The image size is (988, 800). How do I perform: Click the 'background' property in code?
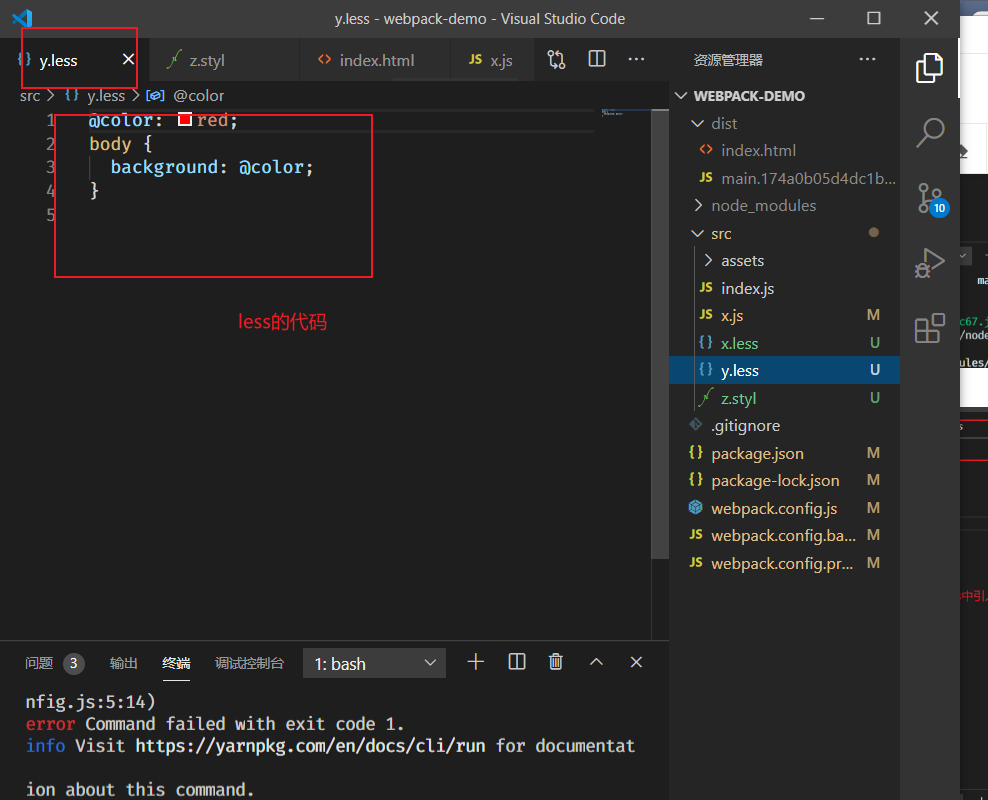click(164, 167)
